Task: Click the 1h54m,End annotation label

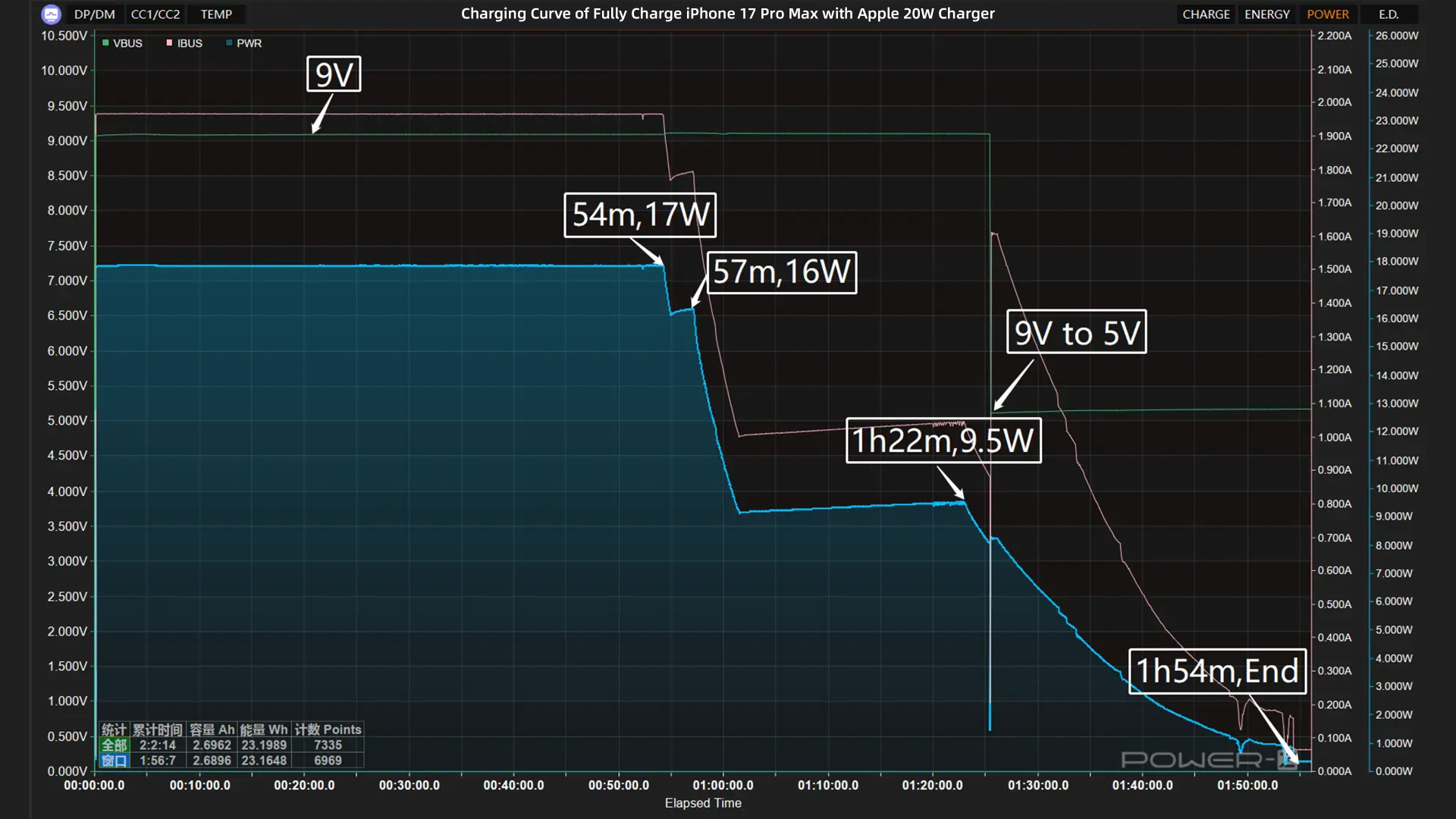Action: (x=1217, y=670)
